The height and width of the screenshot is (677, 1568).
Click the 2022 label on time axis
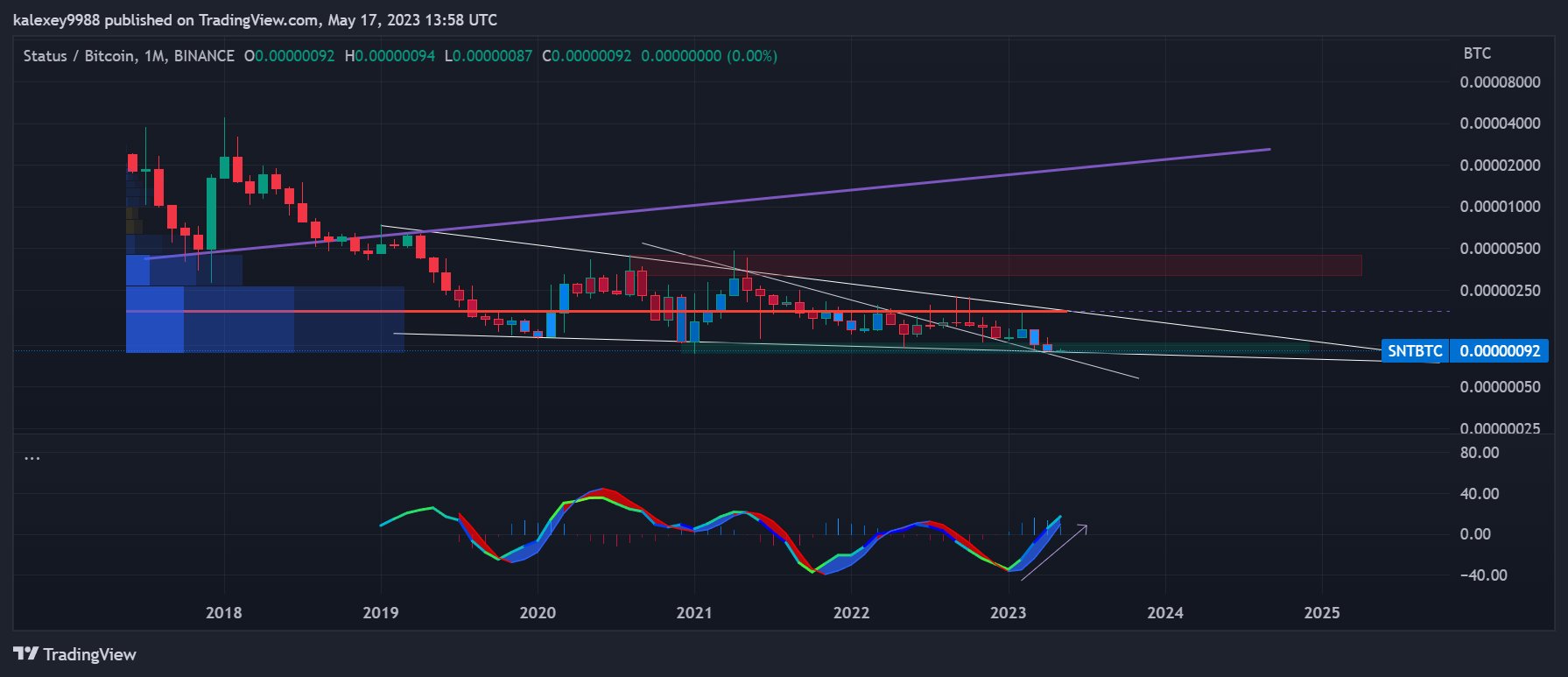[x=851, y=613]
